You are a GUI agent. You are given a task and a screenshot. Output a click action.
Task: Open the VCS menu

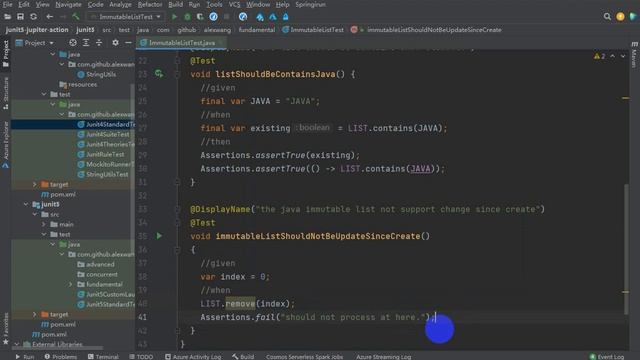[x=234, y=4]
